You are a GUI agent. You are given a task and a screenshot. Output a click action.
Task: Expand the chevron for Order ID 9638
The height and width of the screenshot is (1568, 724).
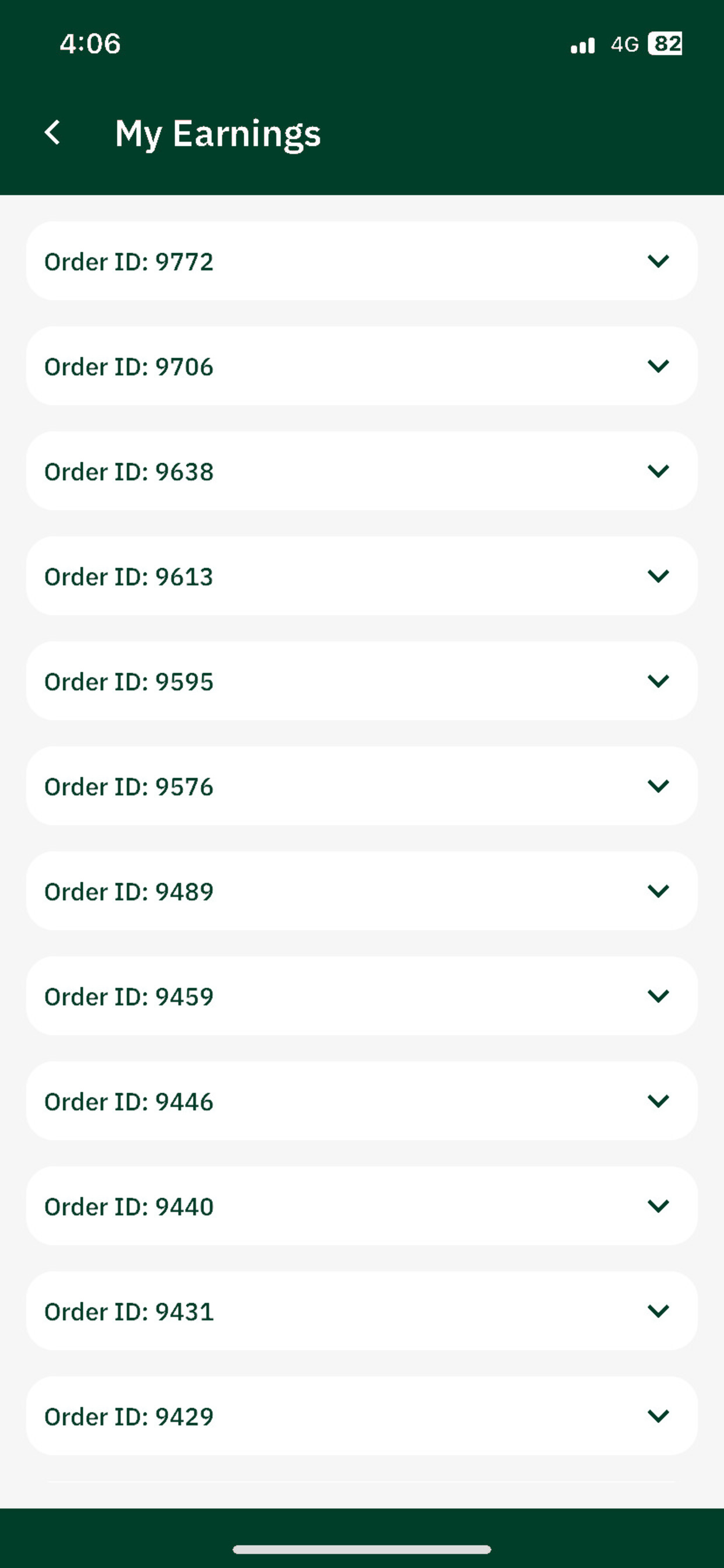click(658, 471)
